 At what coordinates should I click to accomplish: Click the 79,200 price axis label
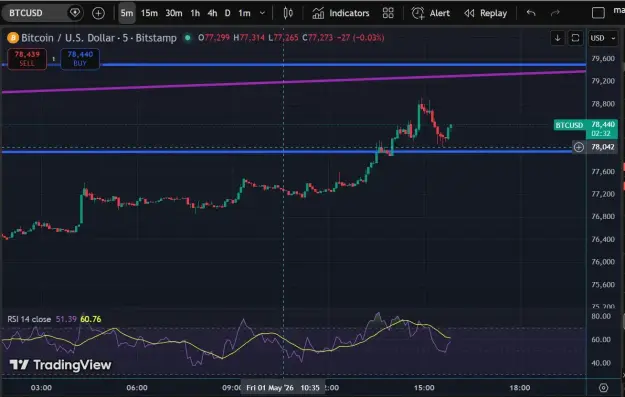603,81
